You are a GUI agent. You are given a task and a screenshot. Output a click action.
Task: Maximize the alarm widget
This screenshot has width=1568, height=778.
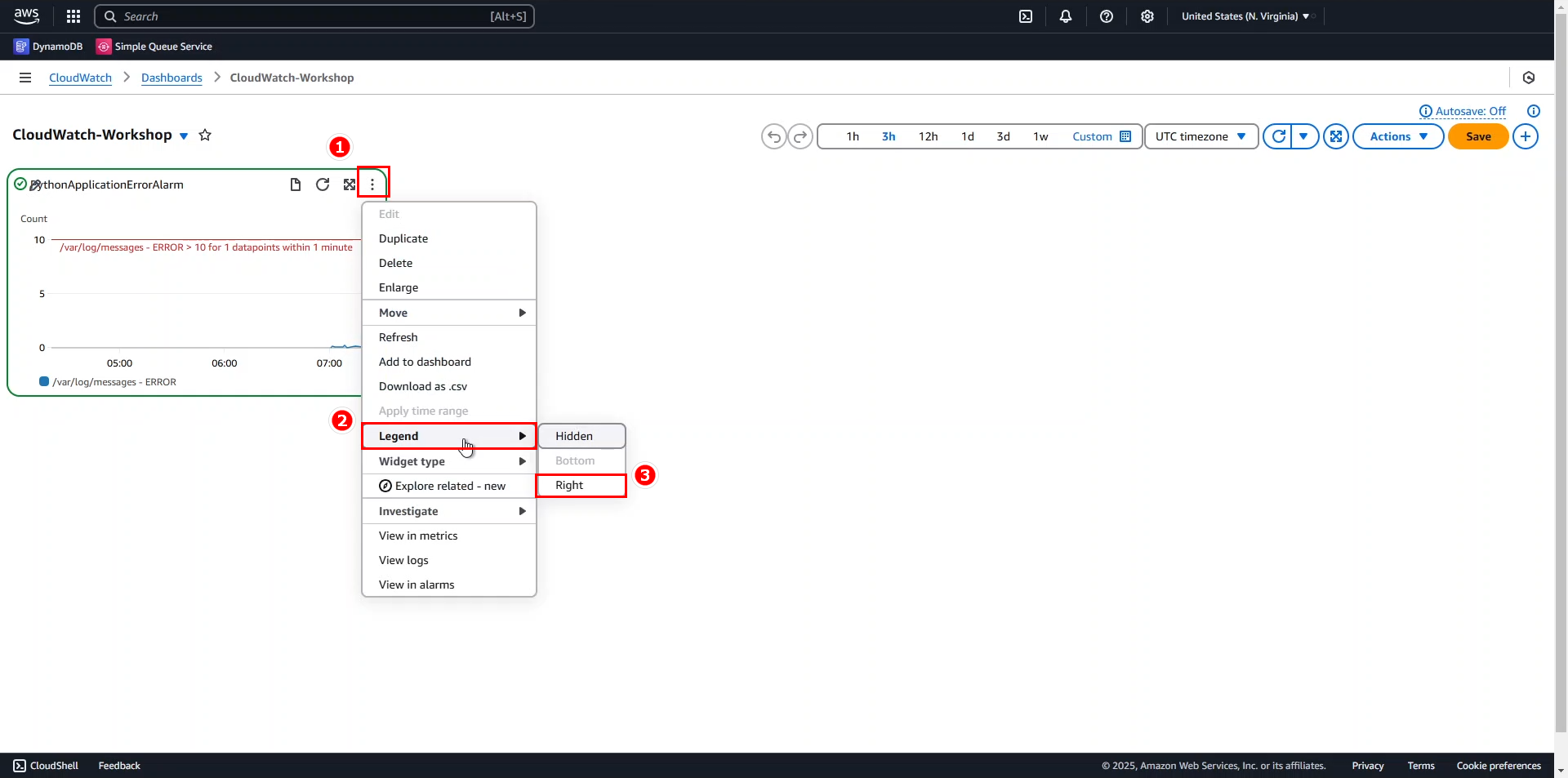[x=350, y=184]
